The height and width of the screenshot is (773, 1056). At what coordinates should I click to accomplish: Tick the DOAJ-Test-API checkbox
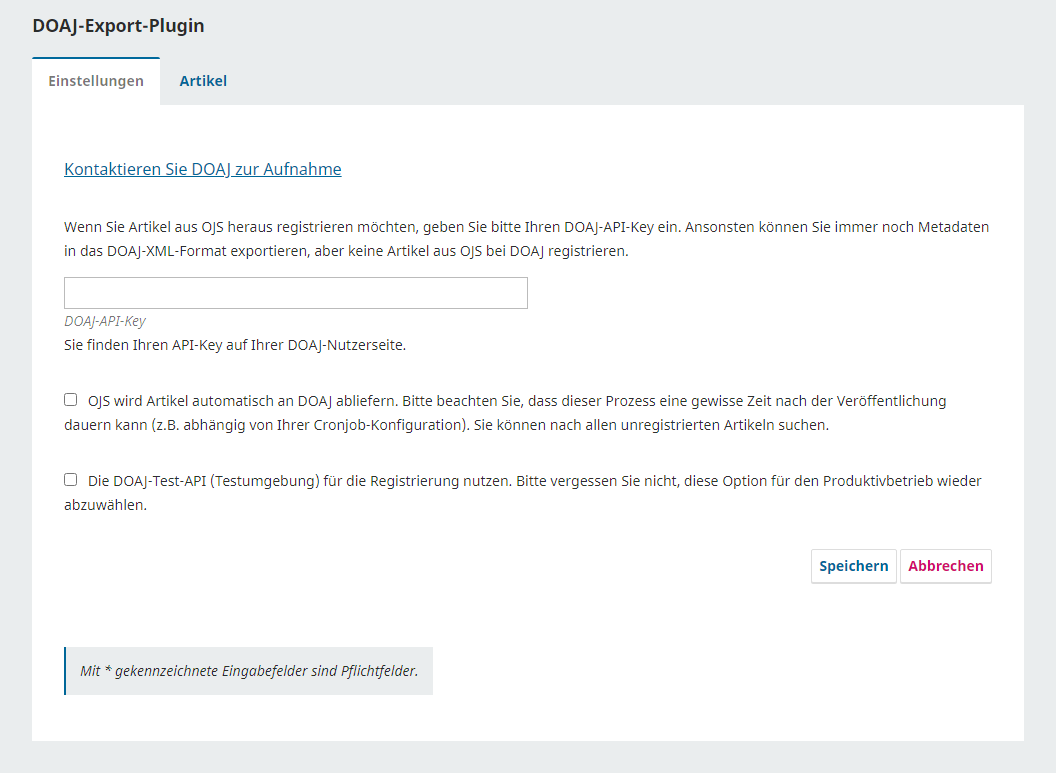(x=71, y=480)
